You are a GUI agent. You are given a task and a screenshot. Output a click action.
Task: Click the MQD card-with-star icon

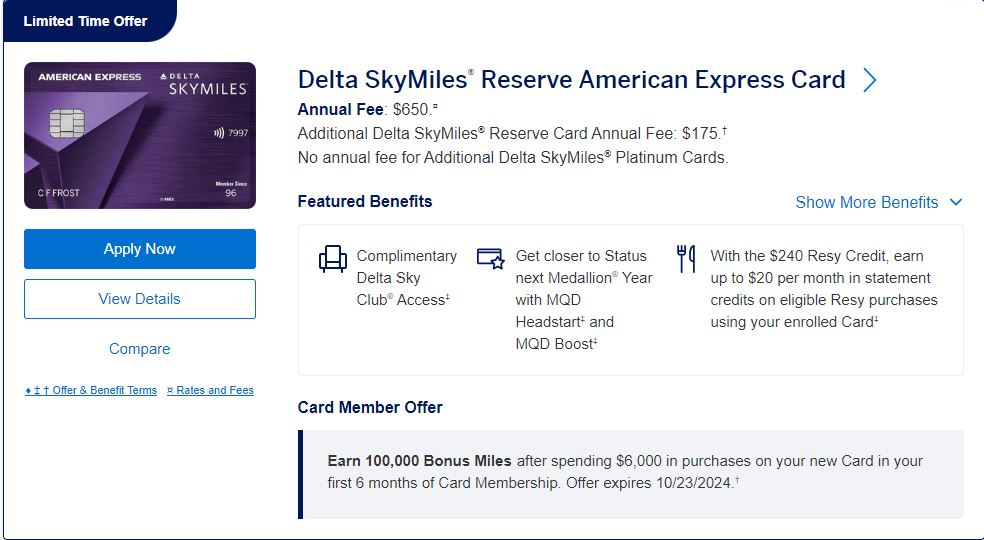tap(491, 258)
